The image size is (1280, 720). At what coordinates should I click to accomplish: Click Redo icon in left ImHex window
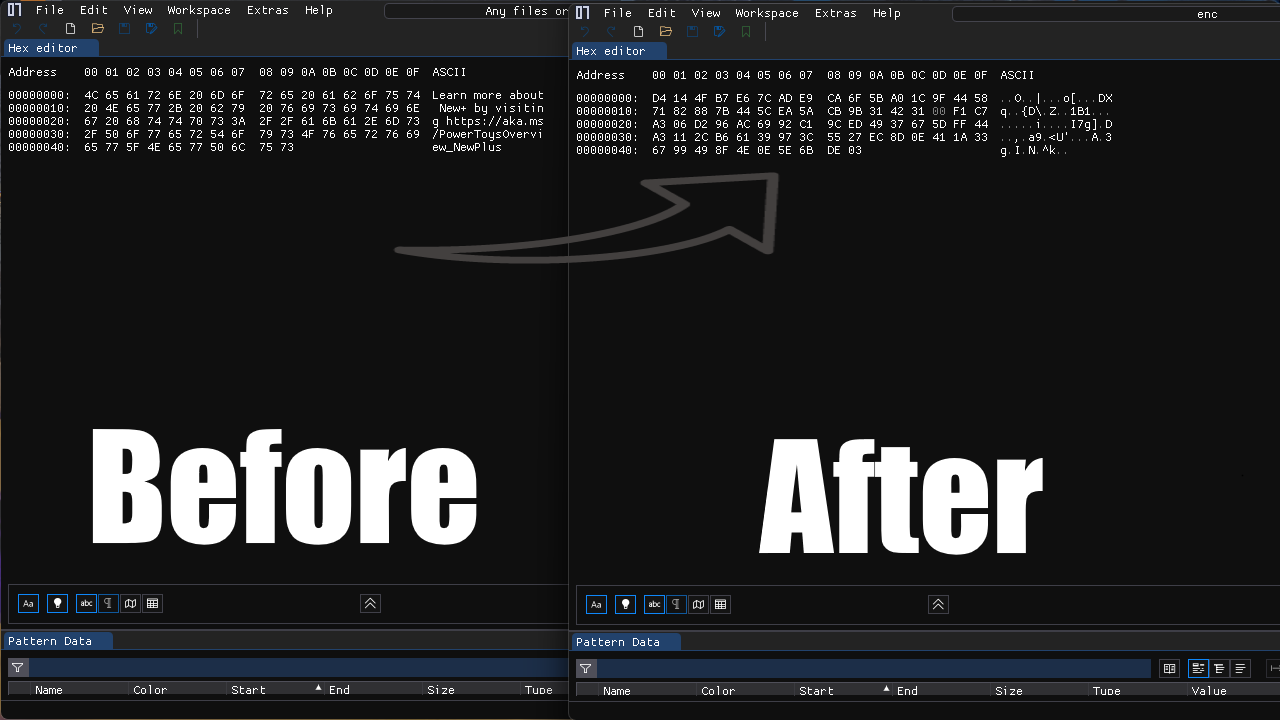pyautogui.click(x=43, y=29)
